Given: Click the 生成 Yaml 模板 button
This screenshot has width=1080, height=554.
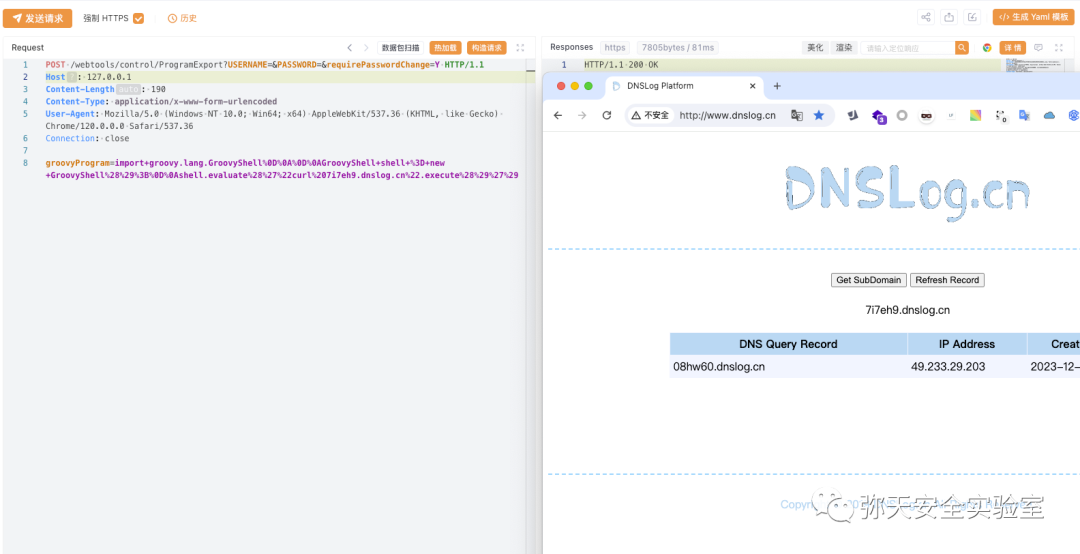Looking at the screenshot, I should (x=1033, y=17).
